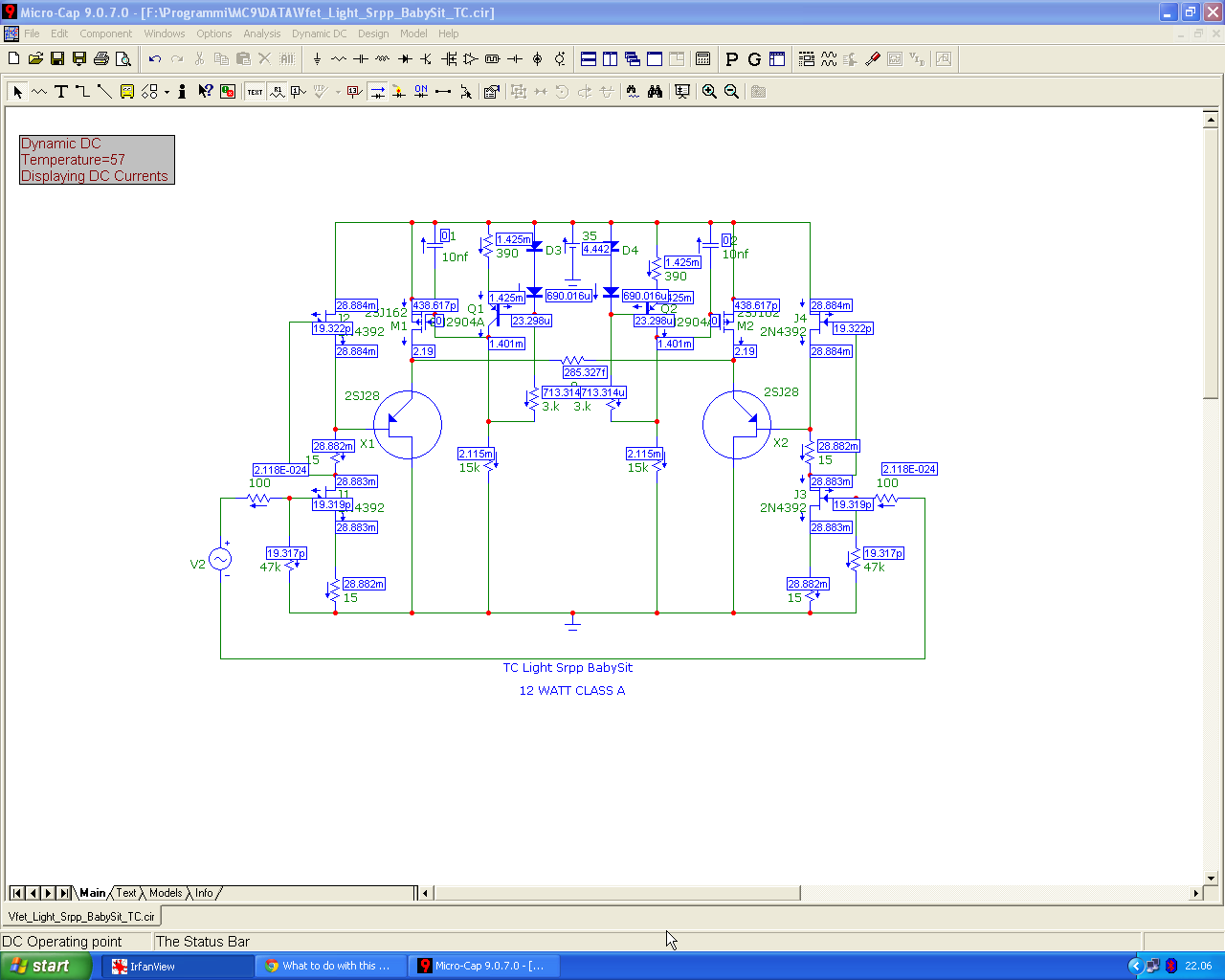Place a battery component

[515, 59]
